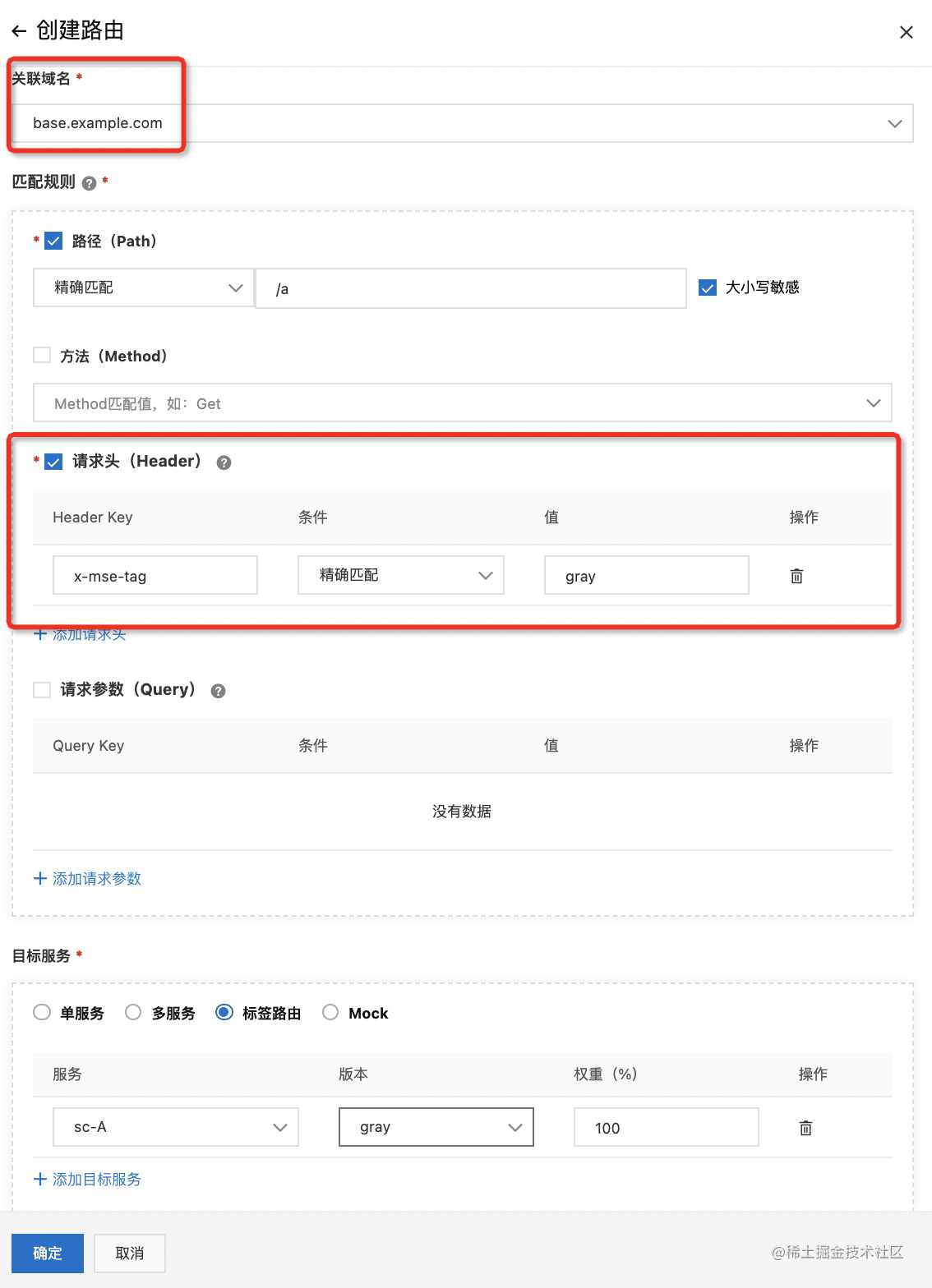Viewport: 932px width, 1288px height.
Task: Enable the 请求参数 (Query) checkbox
Action: tap(41, 690)
